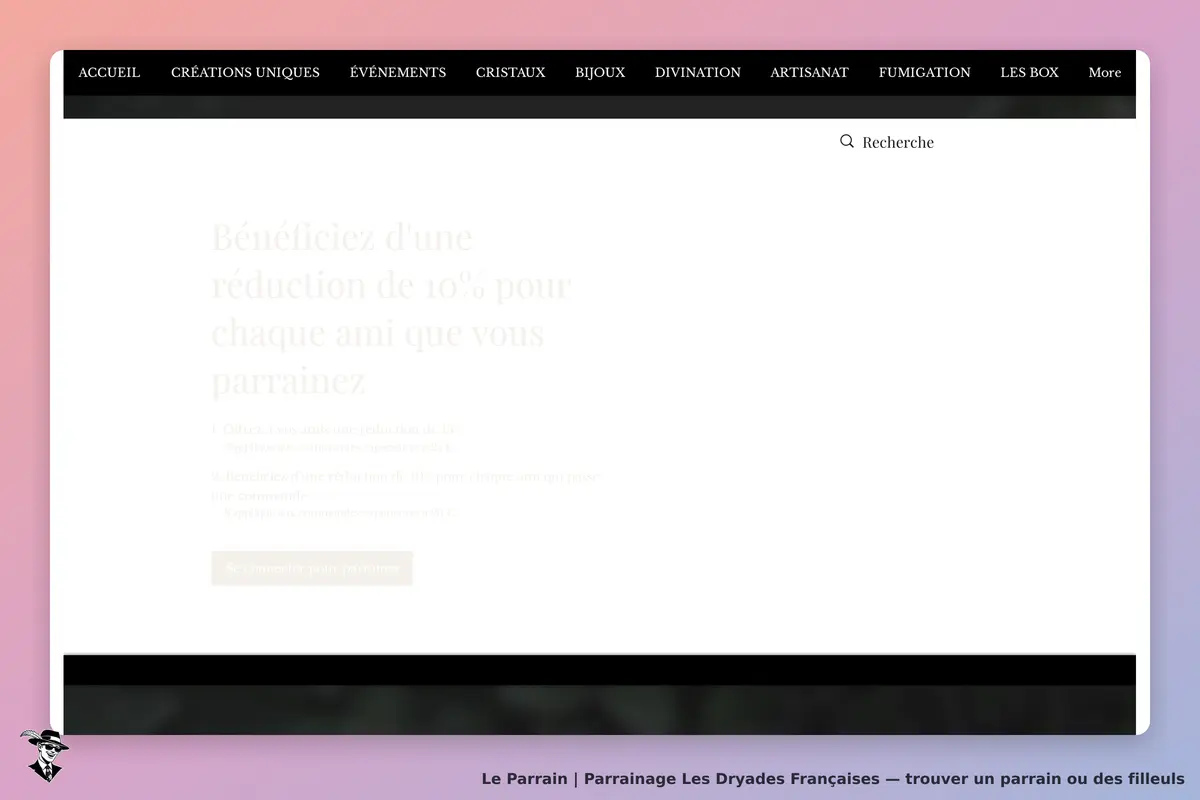
Task: Go to CRÉATIONS UNIQUES page
Action: 245,73
